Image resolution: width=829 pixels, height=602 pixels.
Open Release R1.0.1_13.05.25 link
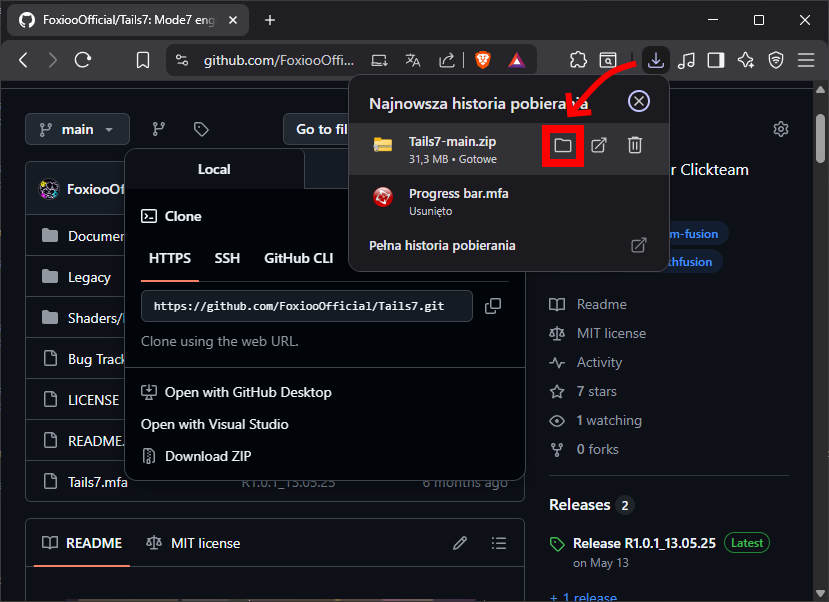[645, 543]
